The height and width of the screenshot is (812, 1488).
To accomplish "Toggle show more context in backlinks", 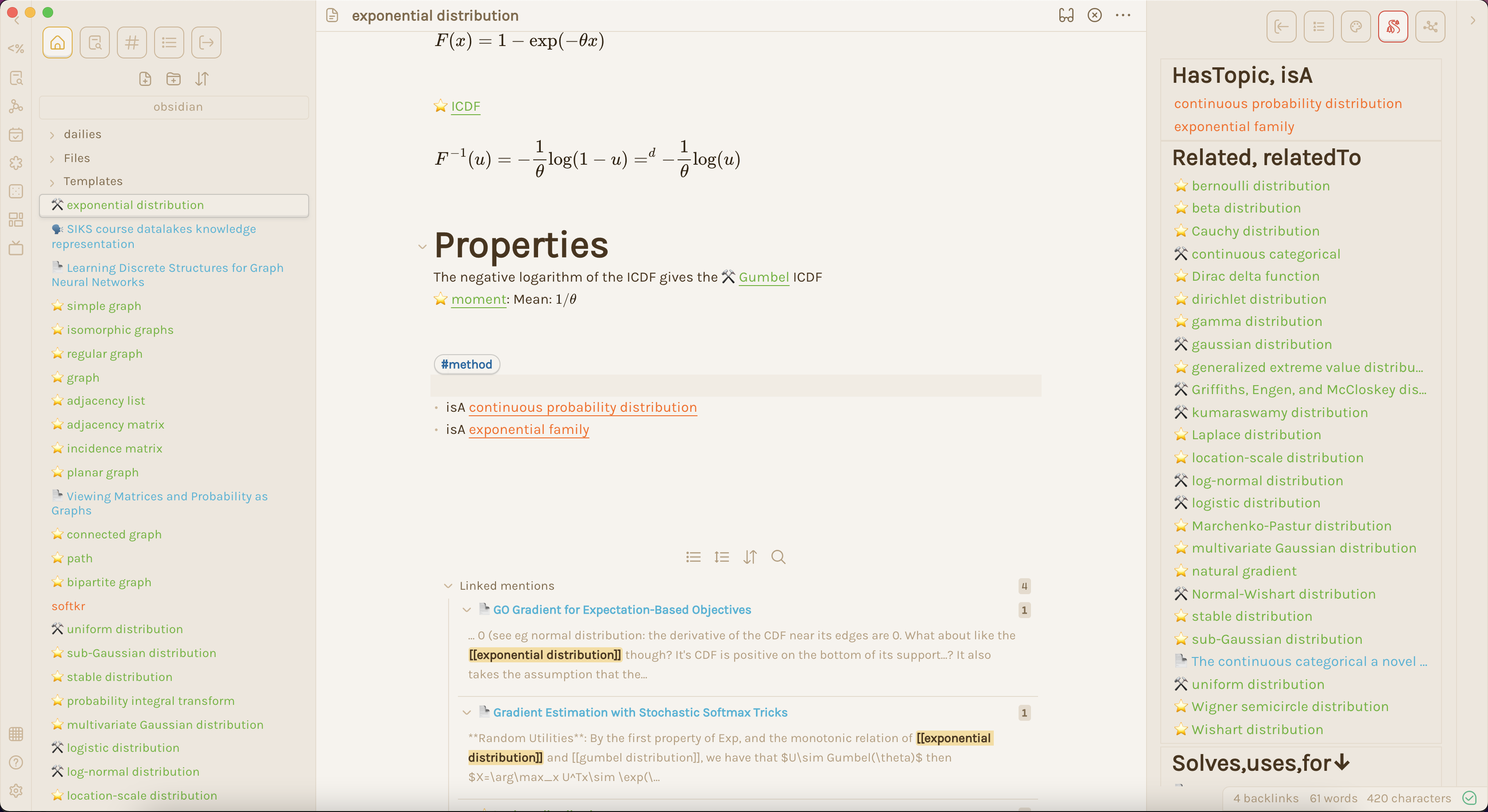I will [721, 557].
